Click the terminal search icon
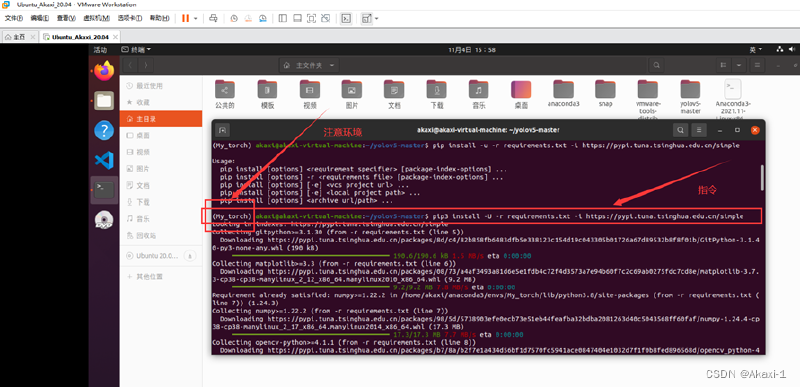This screenshot has height=387, width=800. click(x=680, y=131)
